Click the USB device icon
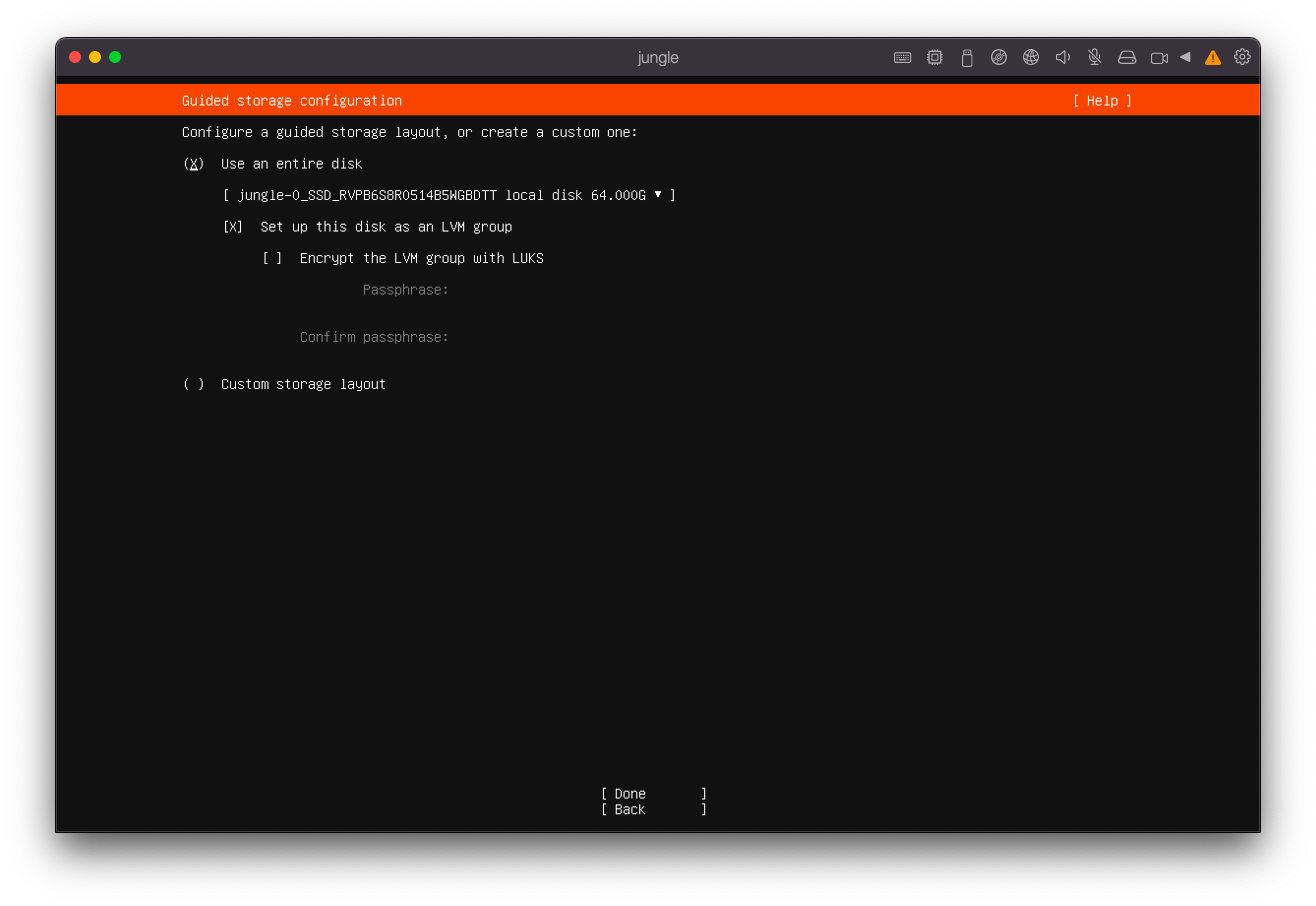 [x=967, y=58]
